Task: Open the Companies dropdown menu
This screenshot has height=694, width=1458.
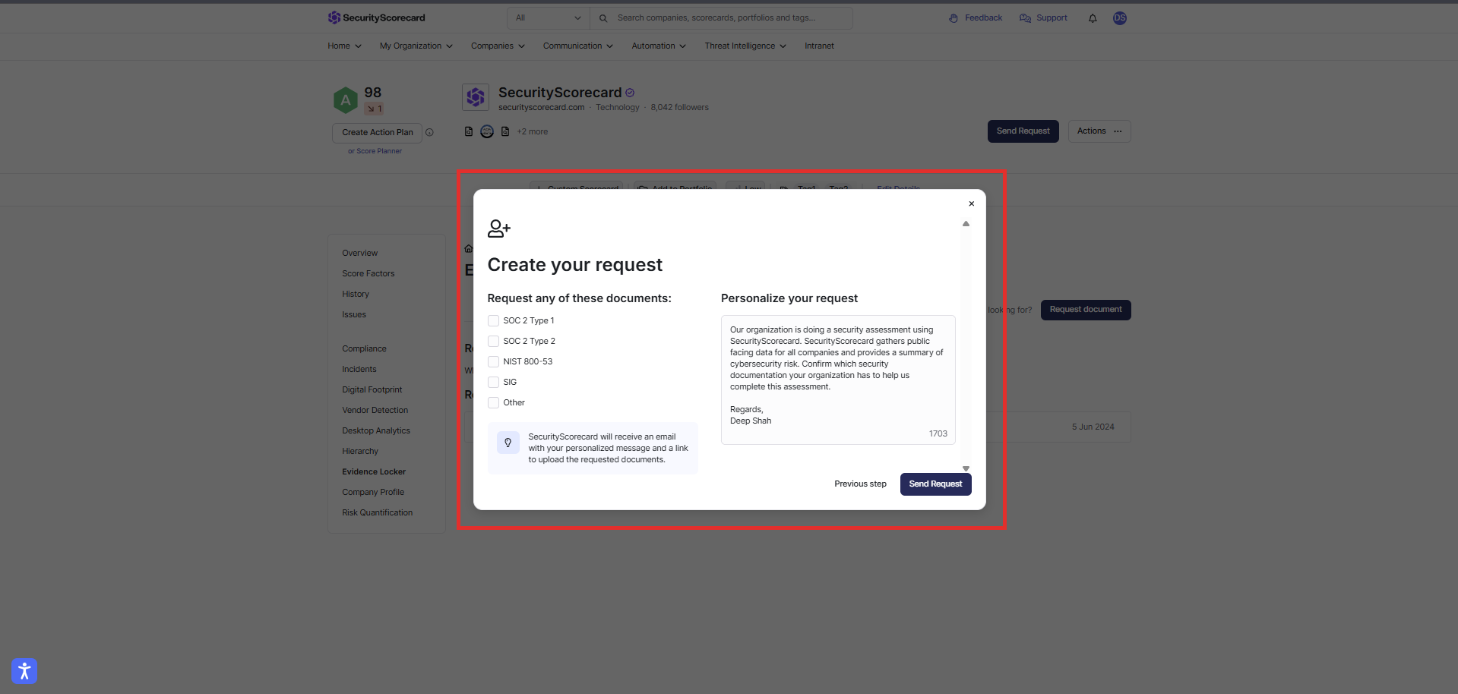Action: (x=498, y=46)
